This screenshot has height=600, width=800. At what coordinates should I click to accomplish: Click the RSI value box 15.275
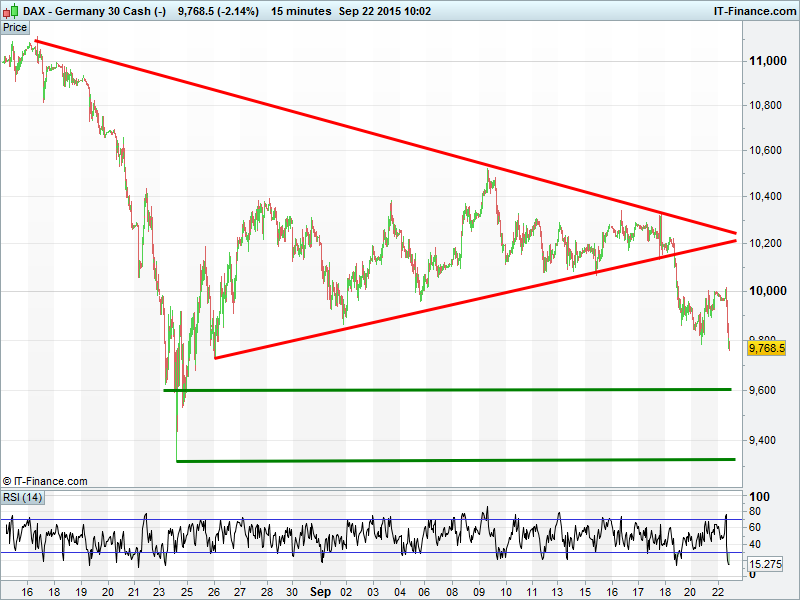767,565
